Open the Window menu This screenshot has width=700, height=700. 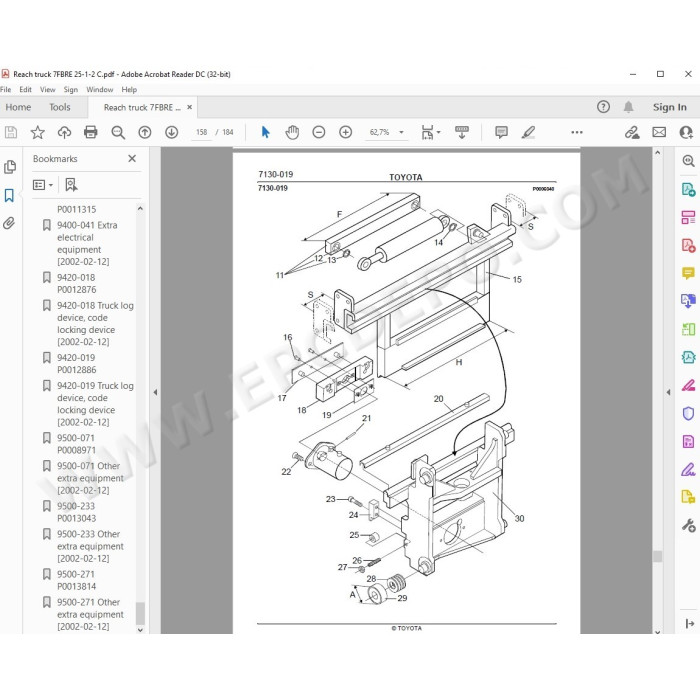click(x=100, y=90)
